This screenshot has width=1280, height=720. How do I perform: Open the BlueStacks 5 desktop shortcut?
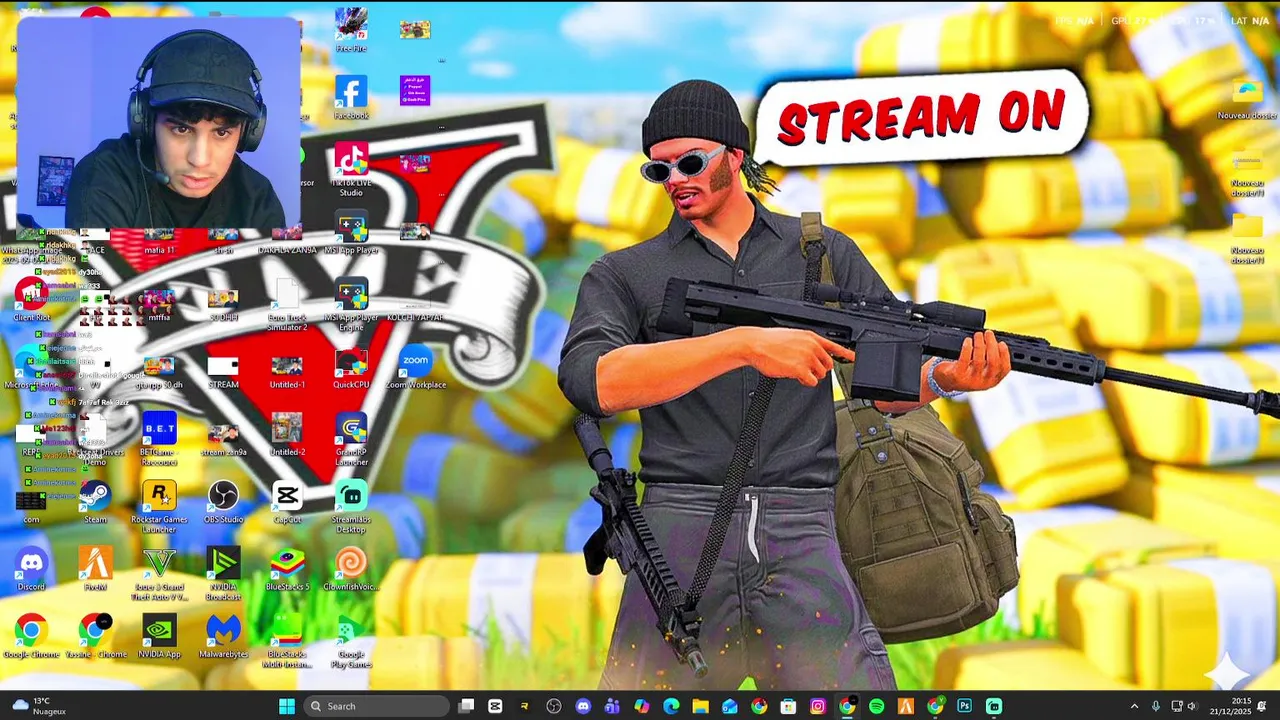(287, 569)
